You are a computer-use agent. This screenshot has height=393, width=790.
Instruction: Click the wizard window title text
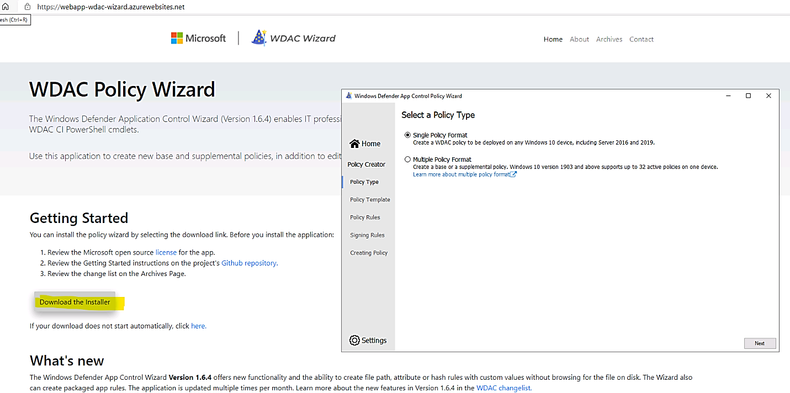[x=408, y=96]
